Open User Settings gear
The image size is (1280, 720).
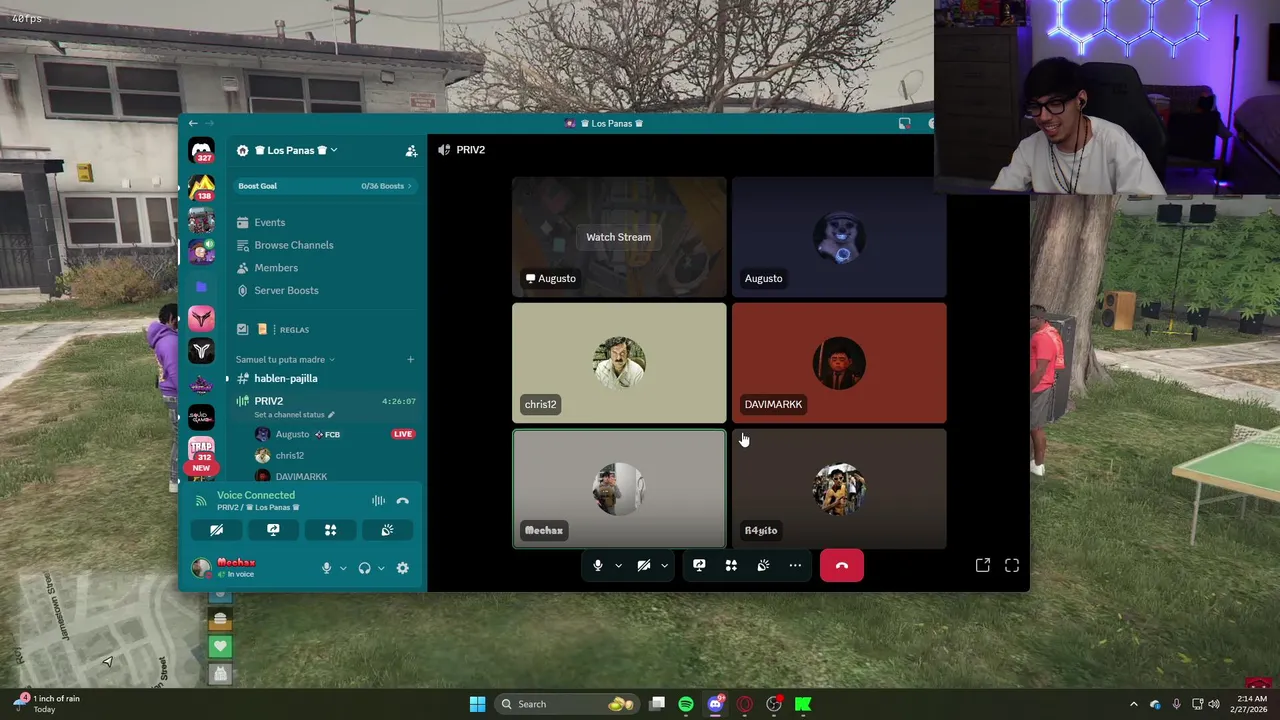(x=402, y=568)
